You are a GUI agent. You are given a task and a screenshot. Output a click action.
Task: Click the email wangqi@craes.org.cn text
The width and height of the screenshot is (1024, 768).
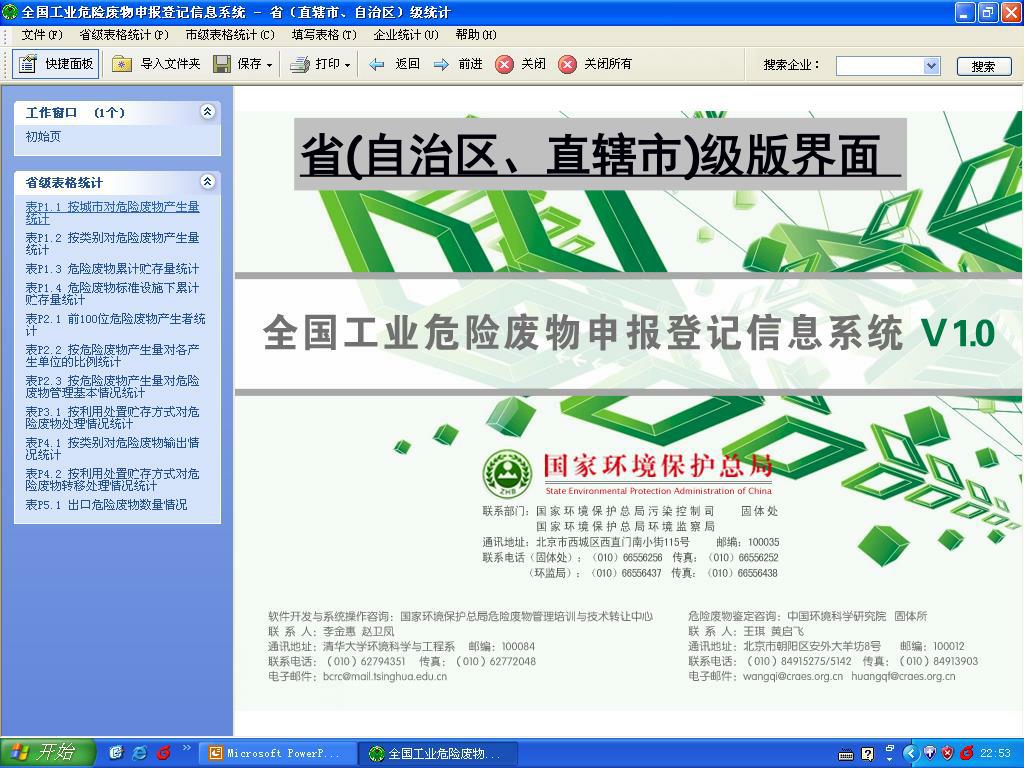click(793, 677)
